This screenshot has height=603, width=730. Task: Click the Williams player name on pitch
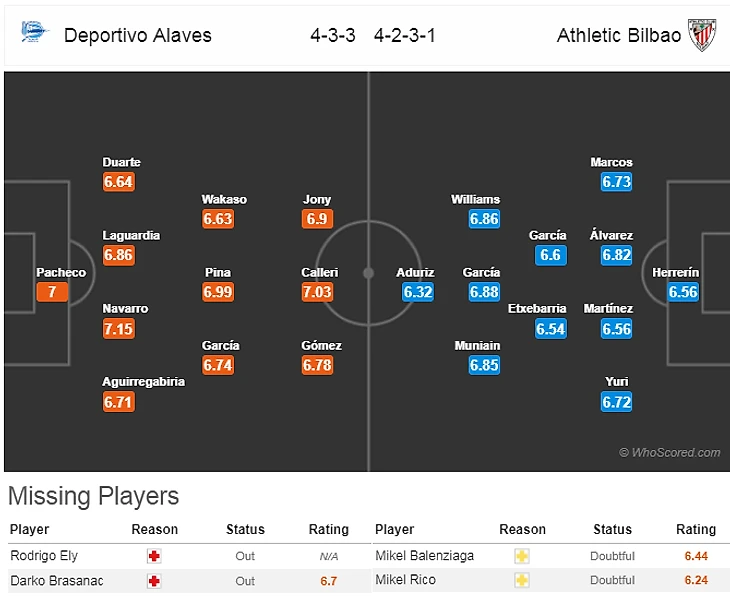pyautogui.click(x=475, y=199)
